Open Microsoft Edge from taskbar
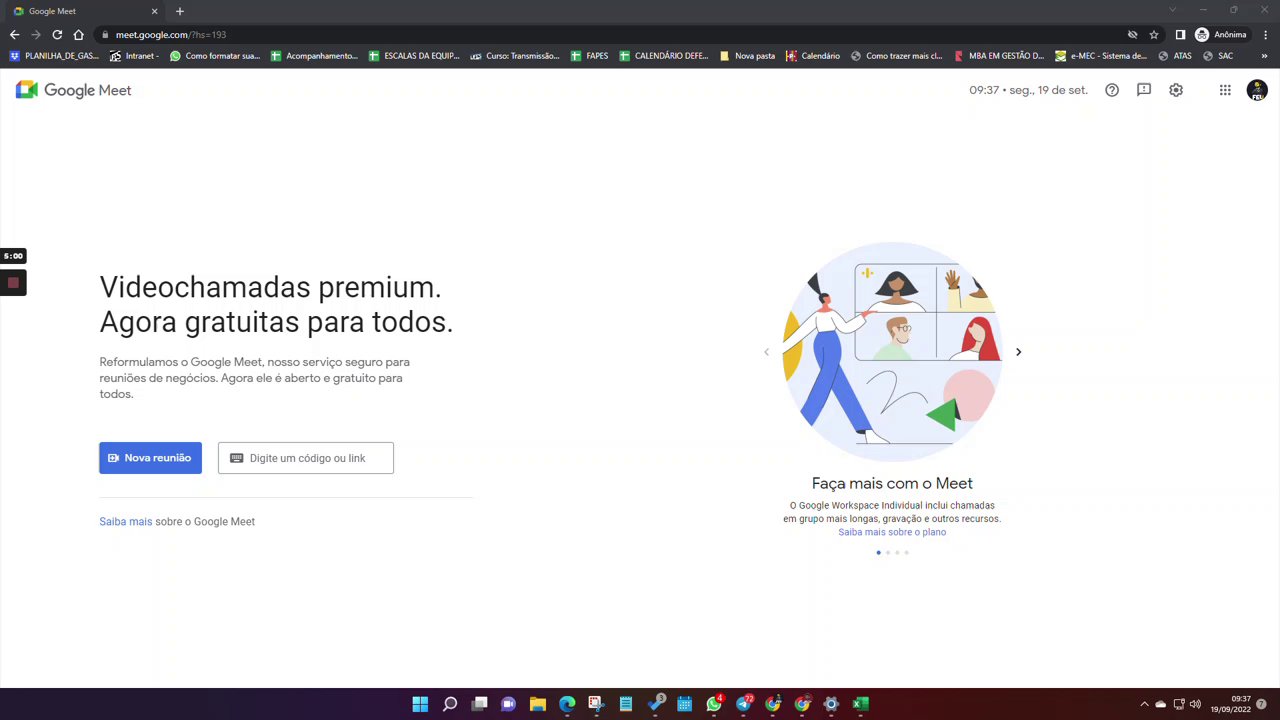This screenshot has width=1280, height=720. pyautogui.click(x=567, y=704)
